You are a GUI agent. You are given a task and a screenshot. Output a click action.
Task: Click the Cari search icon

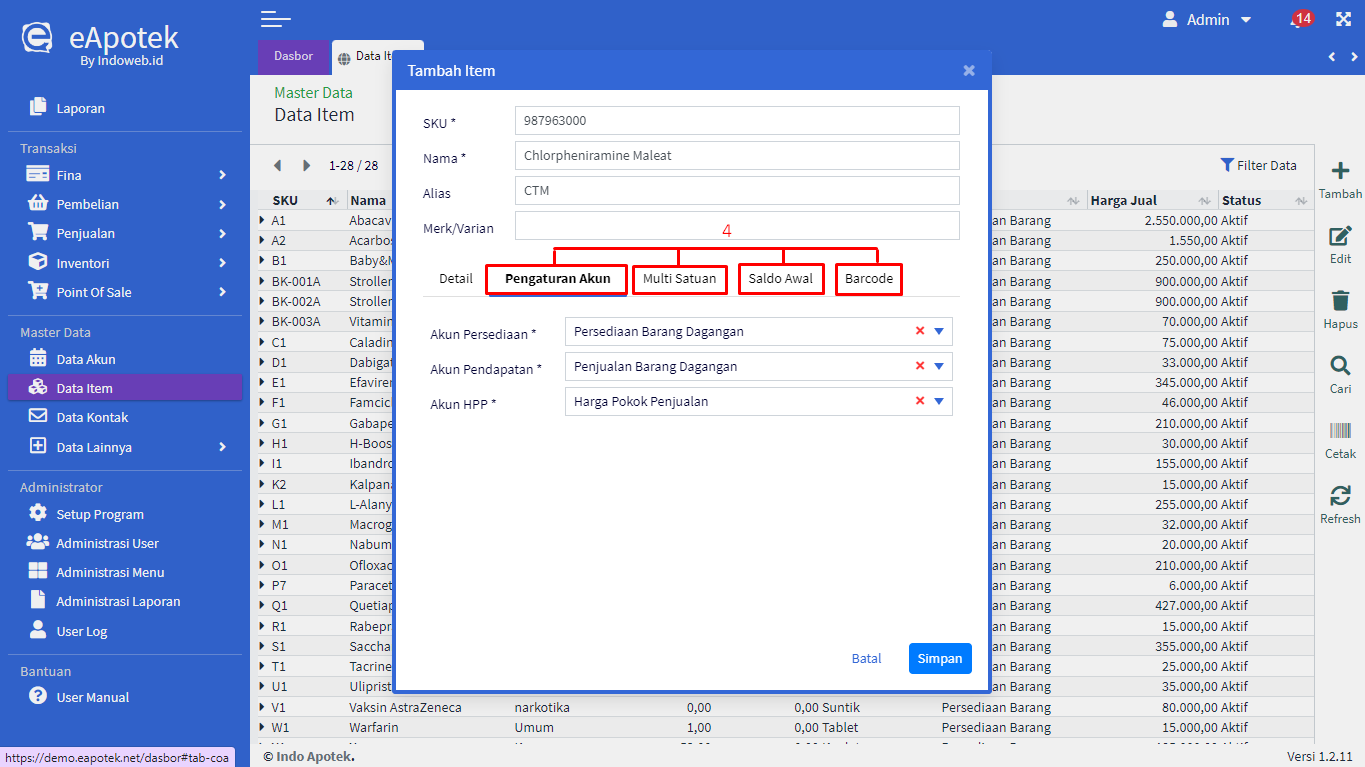[1340, 366]
